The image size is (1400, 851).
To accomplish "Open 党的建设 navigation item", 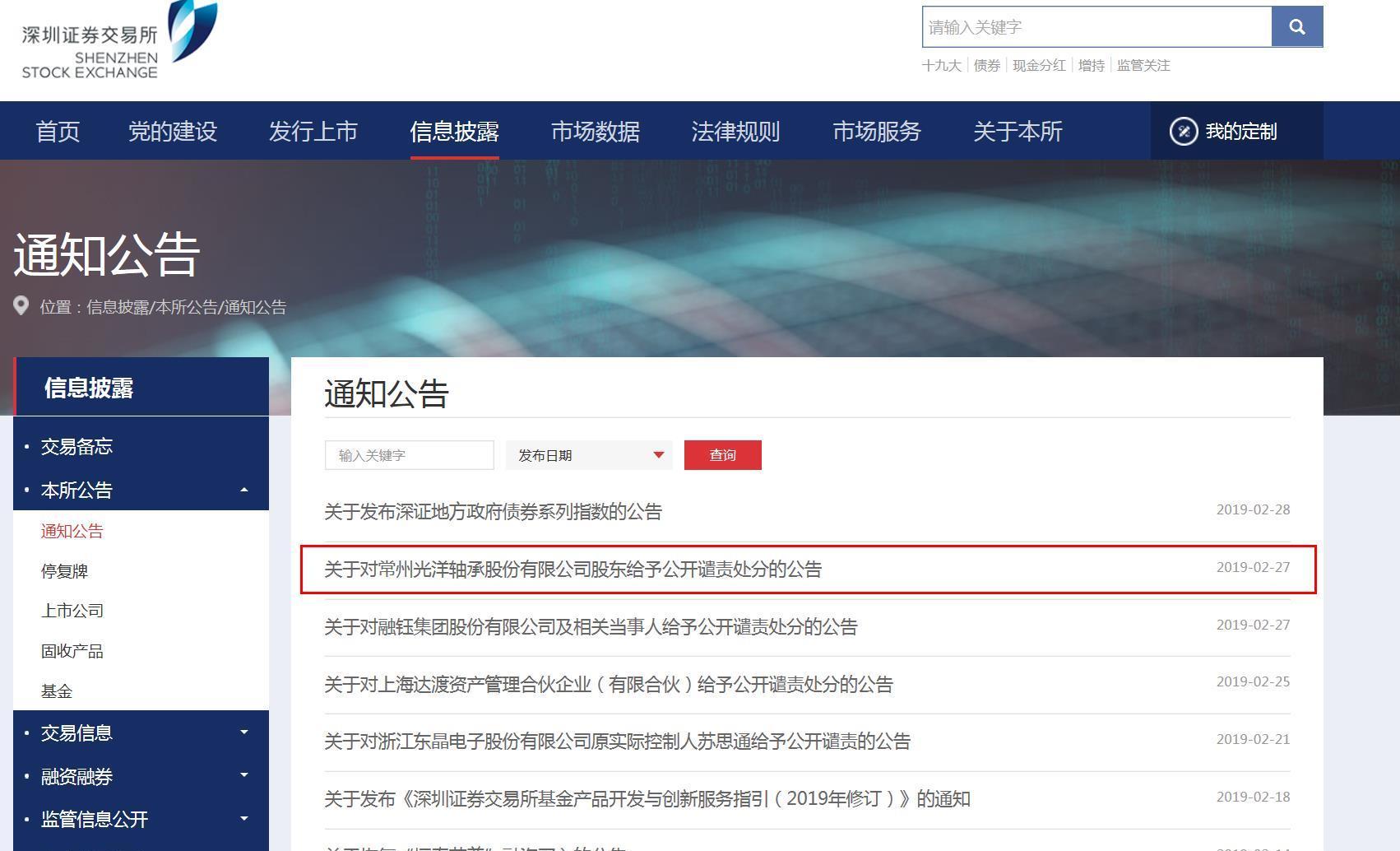I will click(173, 132).
